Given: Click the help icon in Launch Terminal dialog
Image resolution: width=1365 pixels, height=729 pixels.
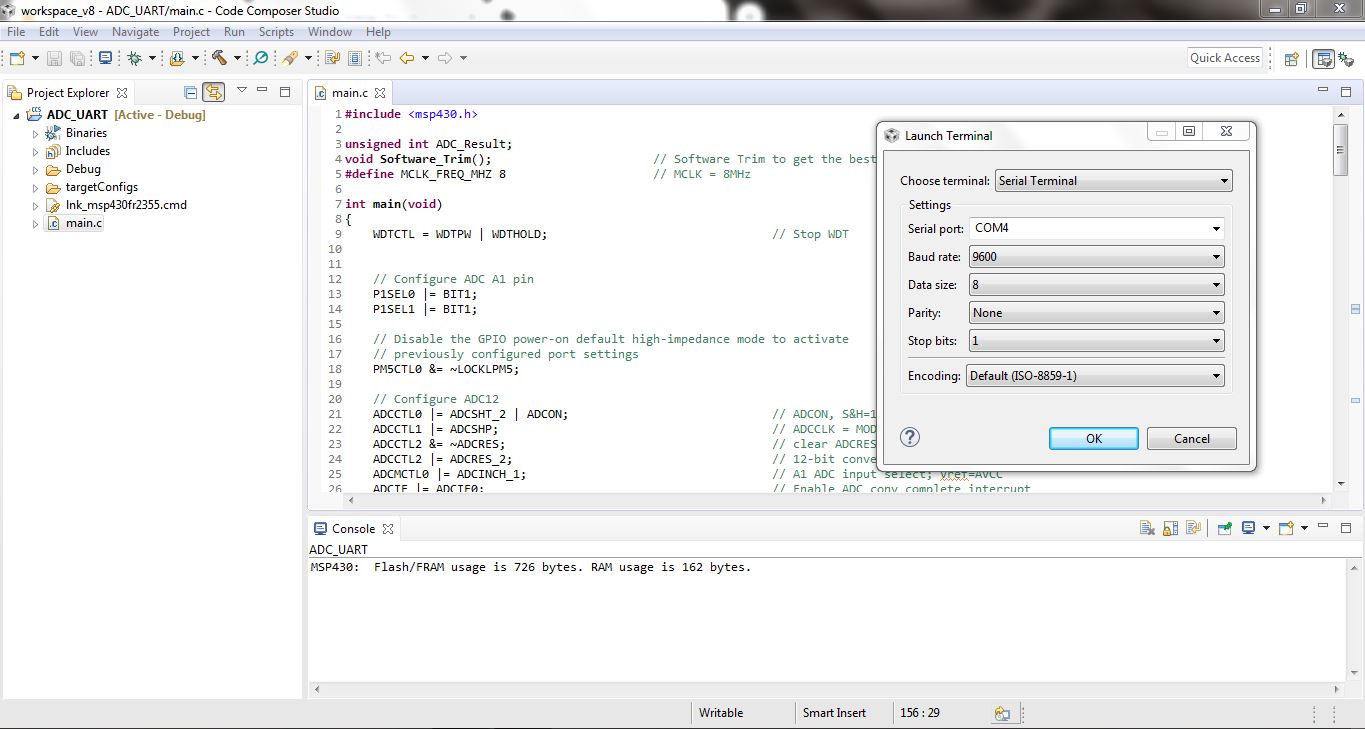Looking at the screenshot, I should pyautogui.click(x=910, y=437).
